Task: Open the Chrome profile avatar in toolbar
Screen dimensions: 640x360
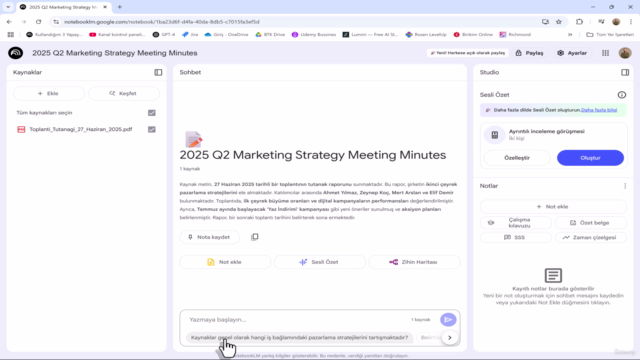Action: (x=616, y=22)
